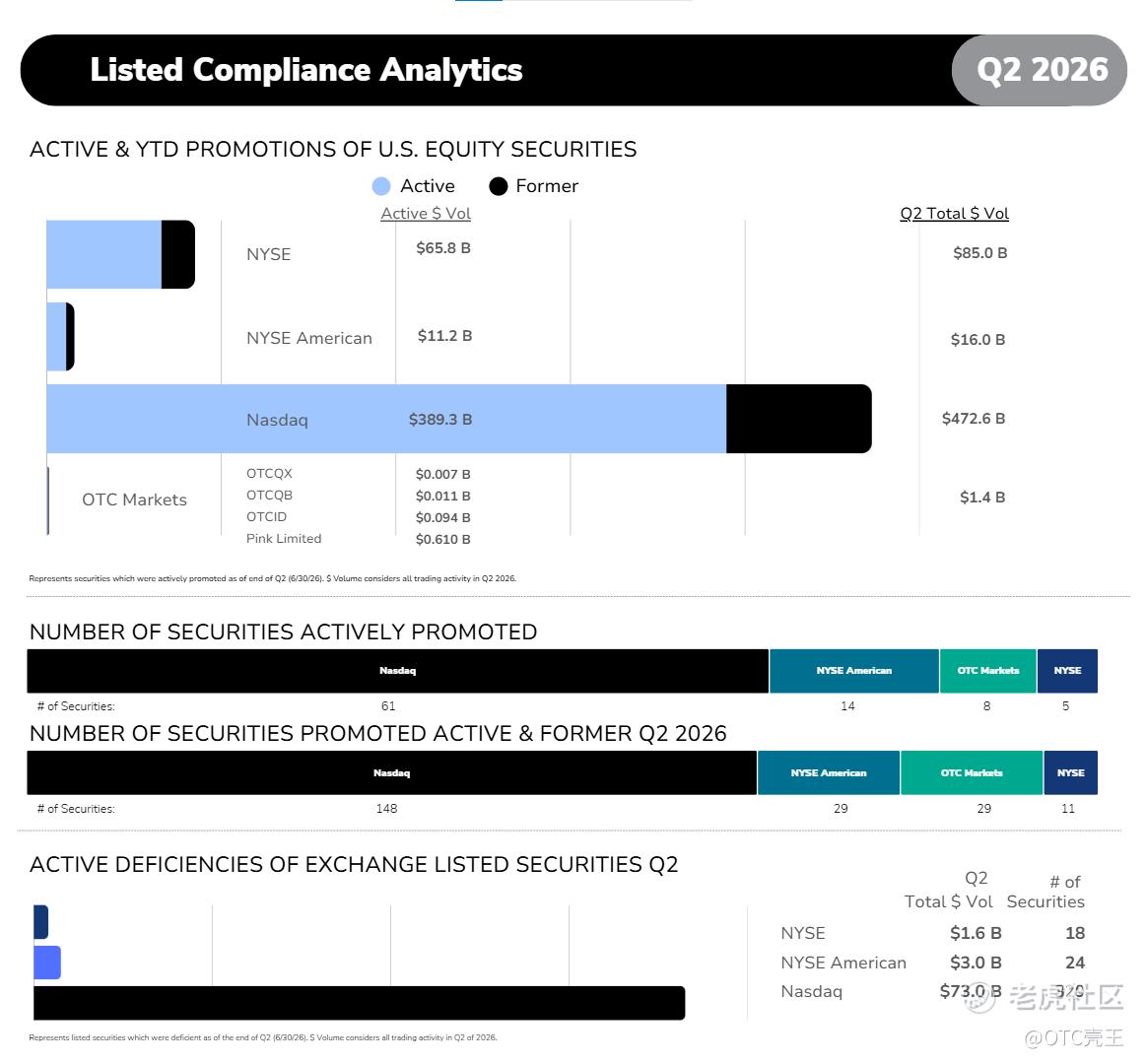Click the Listed Compliance Analytics title banner
Image resolution: width=1146 pixels, height=1064 pixels.
(x=573, y=70)
